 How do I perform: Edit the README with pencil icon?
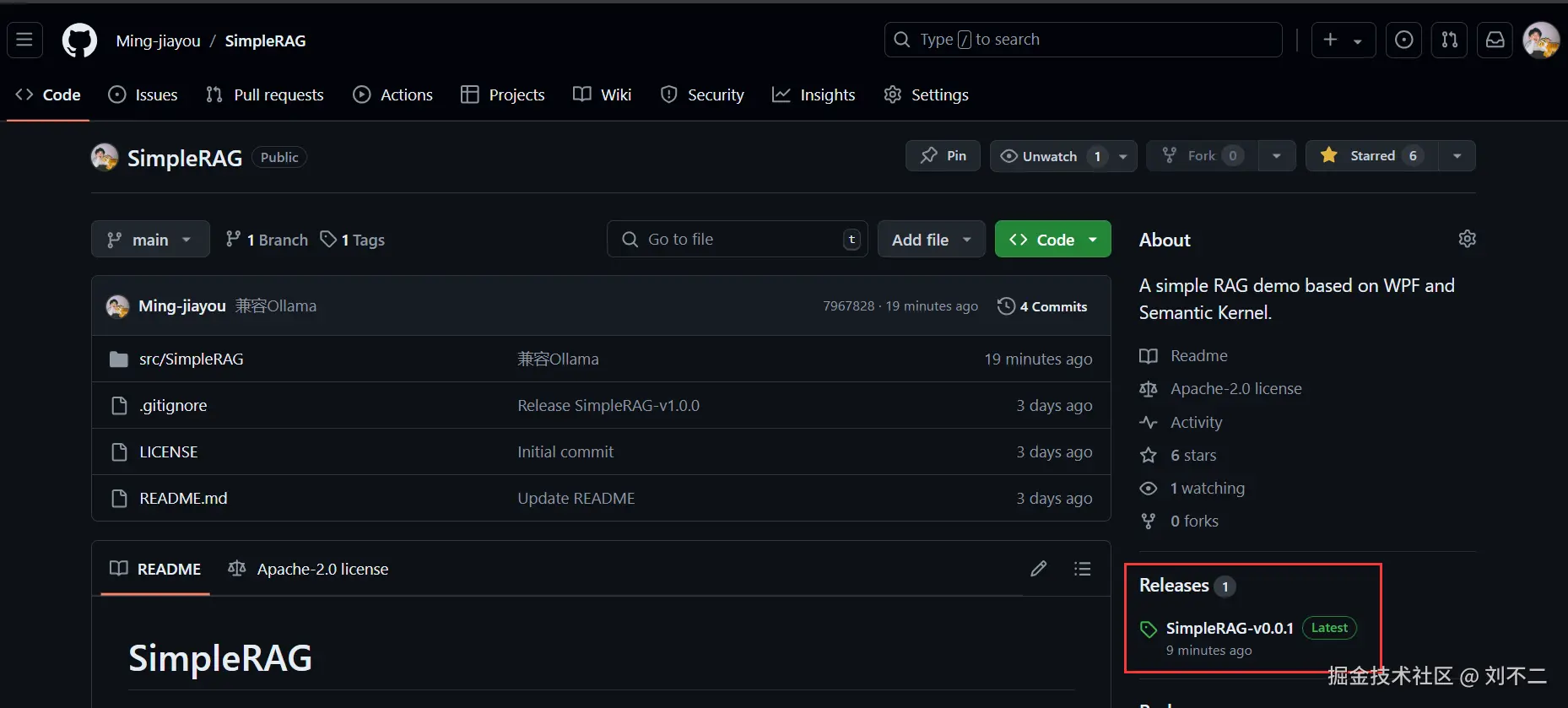click(1039, 569)
